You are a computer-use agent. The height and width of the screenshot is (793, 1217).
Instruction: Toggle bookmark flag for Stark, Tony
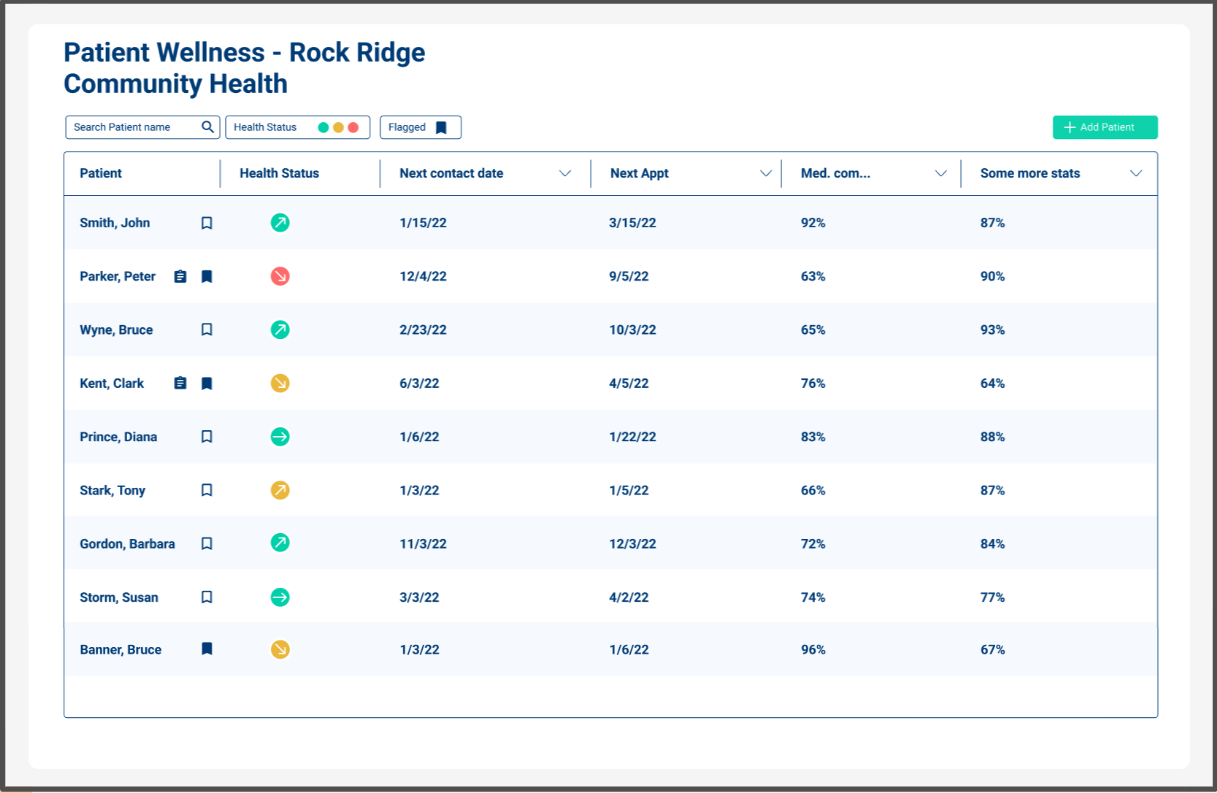(x=207, y=490)
